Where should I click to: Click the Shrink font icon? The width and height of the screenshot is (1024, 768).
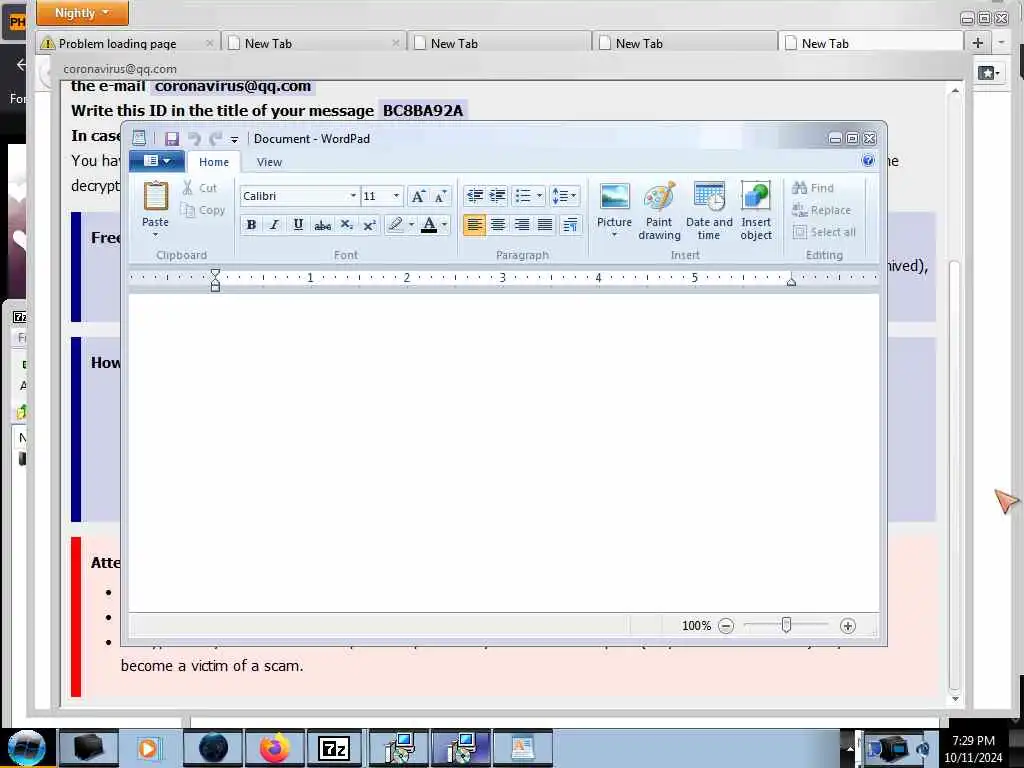441,196
